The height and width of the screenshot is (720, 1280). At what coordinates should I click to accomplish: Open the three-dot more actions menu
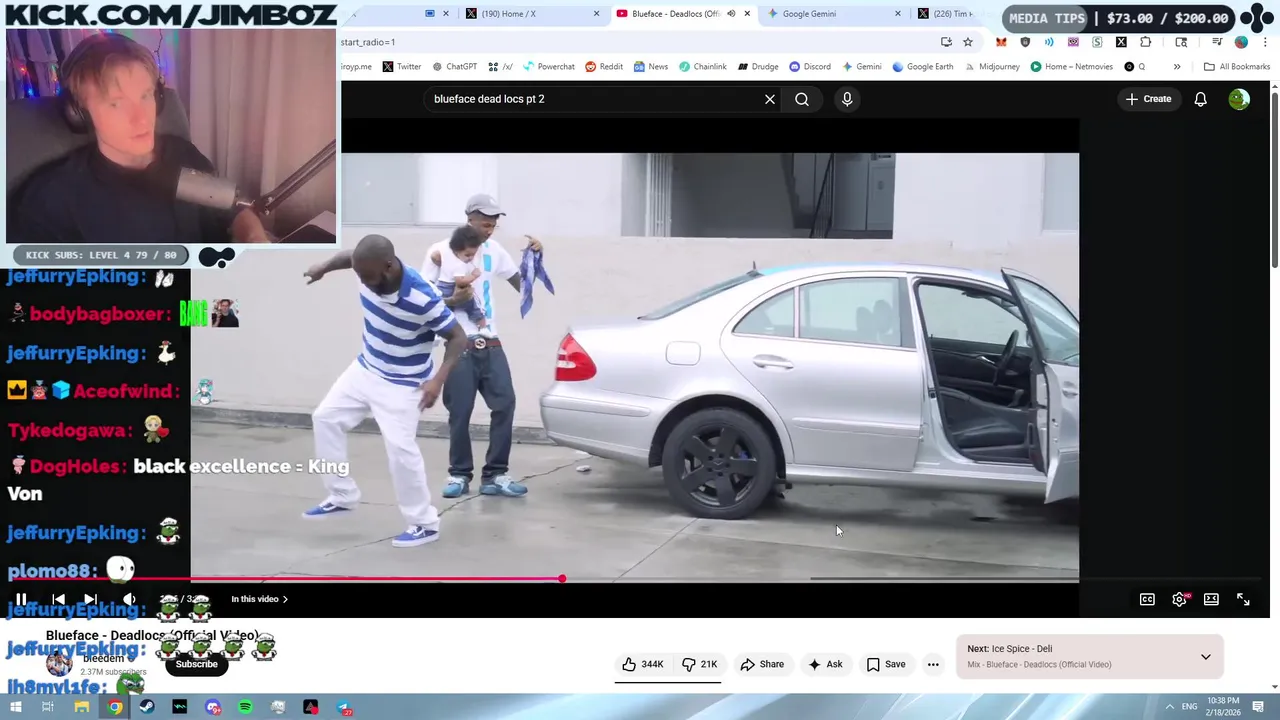tap(933, 664)
